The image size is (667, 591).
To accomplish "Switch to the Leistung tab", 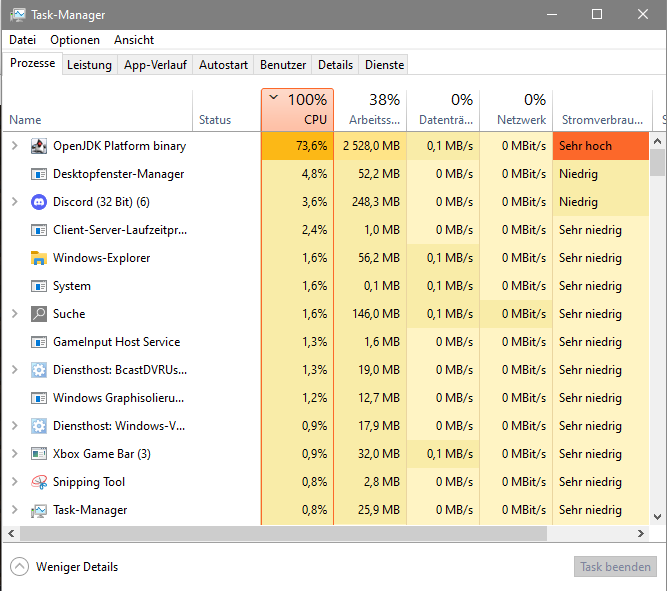I will click(x=89, y=65).
